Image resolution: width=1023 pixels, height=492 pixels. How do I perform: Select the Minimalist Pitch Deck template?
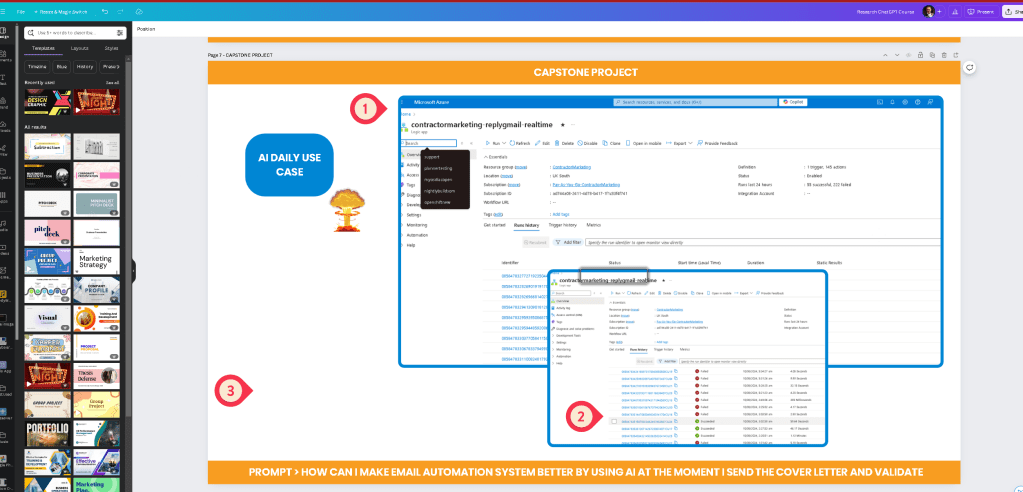[x=97, y=204]
